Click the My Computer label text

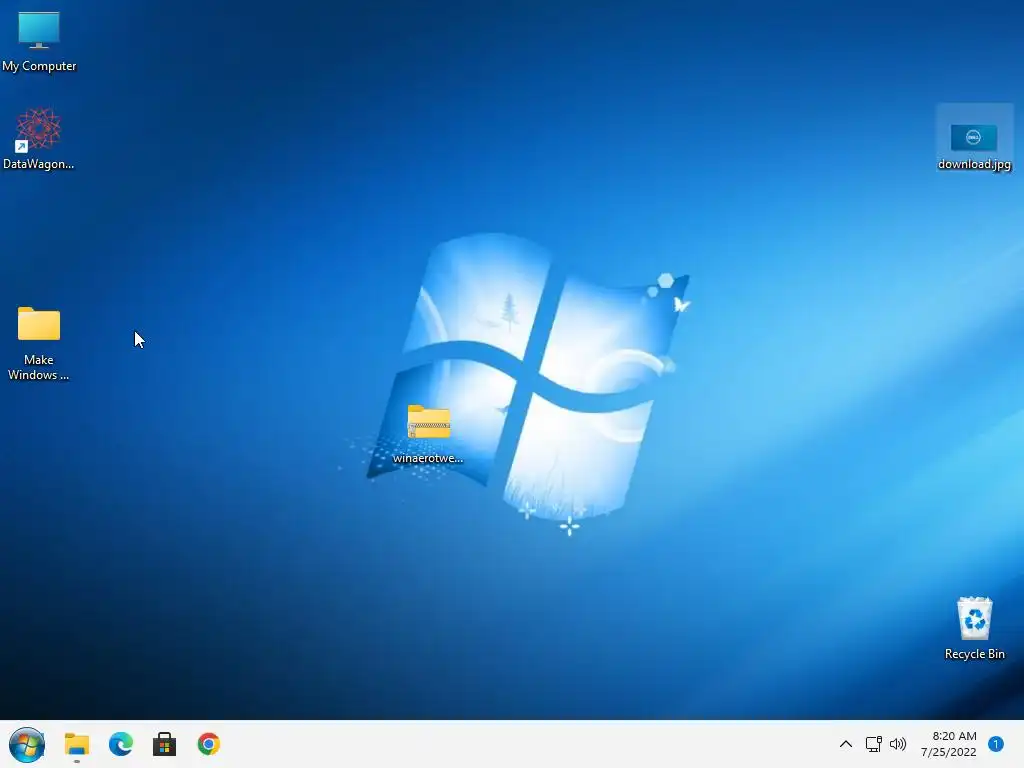[39, 66]
